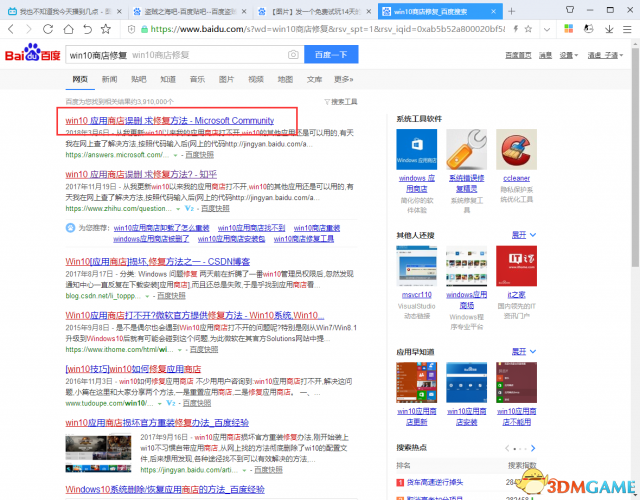Click the shield security icon in address bar

click(131, 29)
